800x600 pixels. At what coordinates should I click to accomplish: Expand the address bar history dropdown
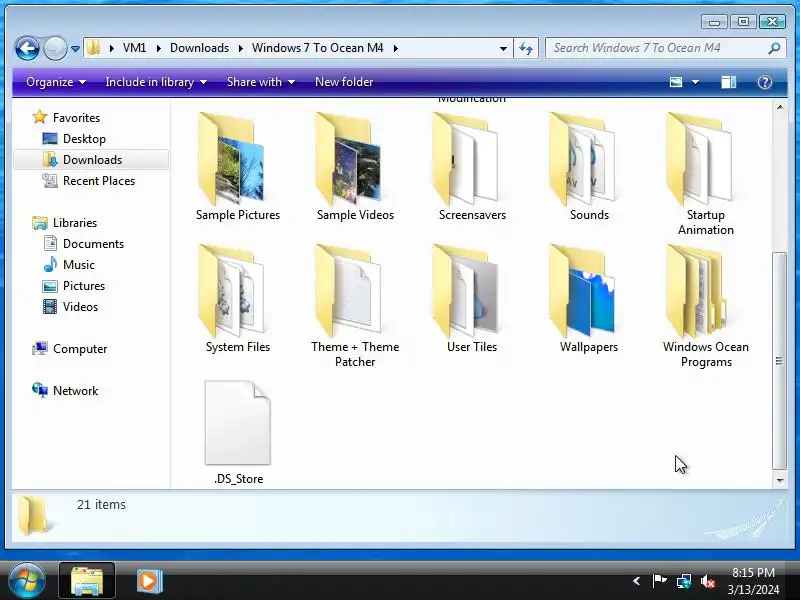(x=503, y=48)
